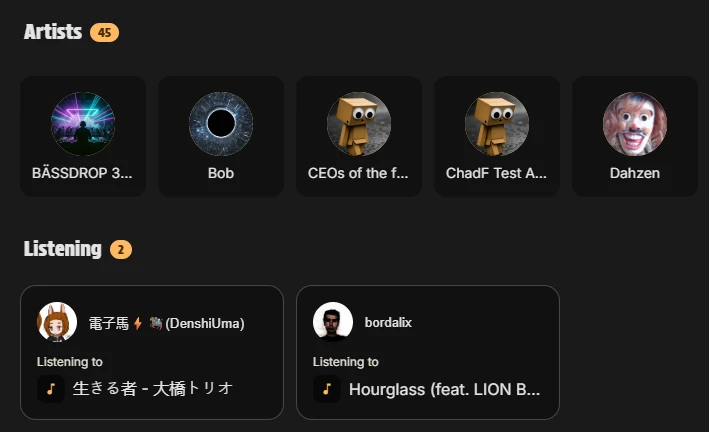Screen dimensions: 709x432
Task: Select the Bob artist name label
Action: click(221, 173)
